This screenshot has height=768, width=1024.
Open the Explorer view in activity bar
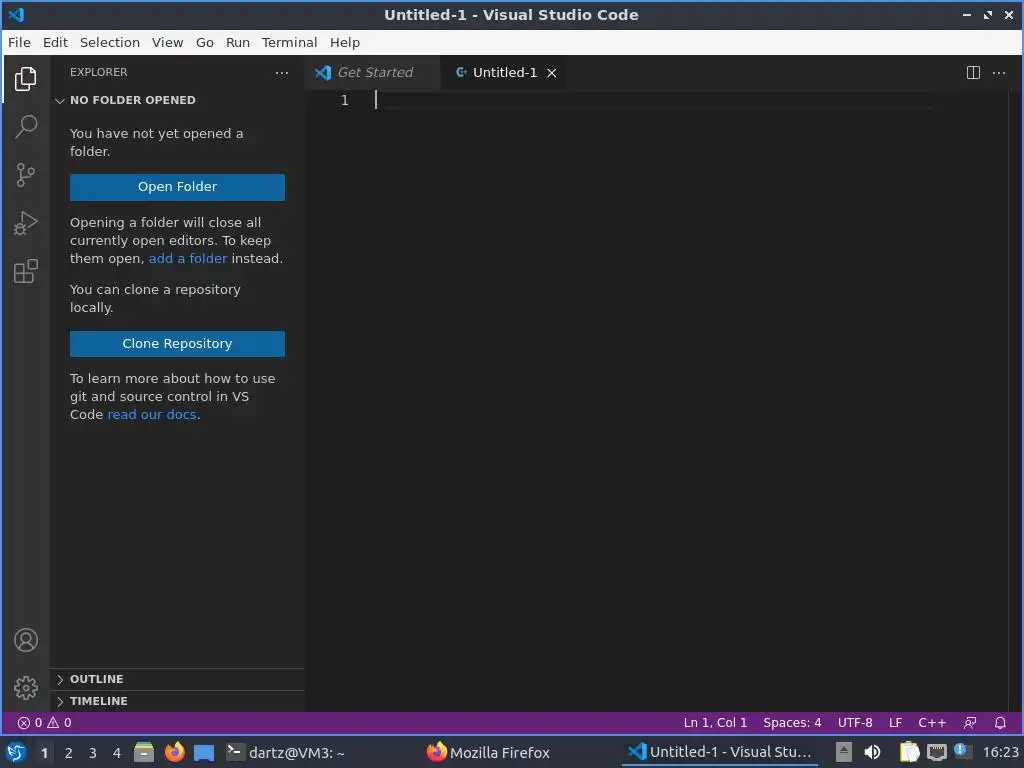(25, 79)
